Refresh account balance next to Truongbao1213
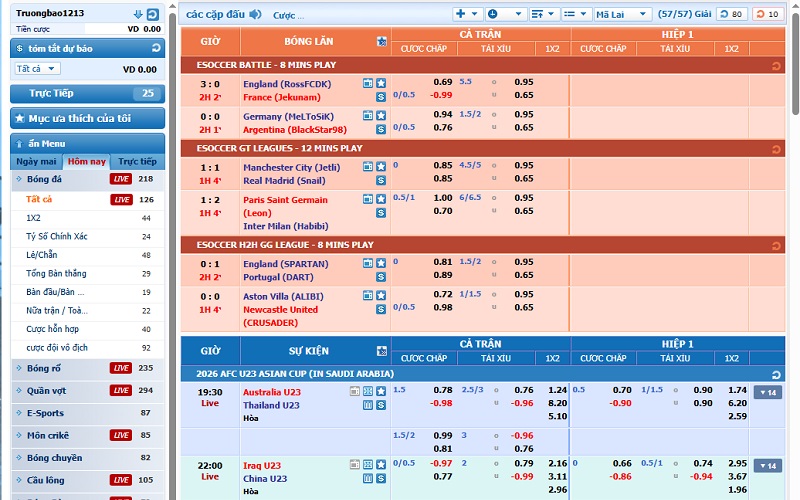800x500 pixels. (x=152, y=14)
